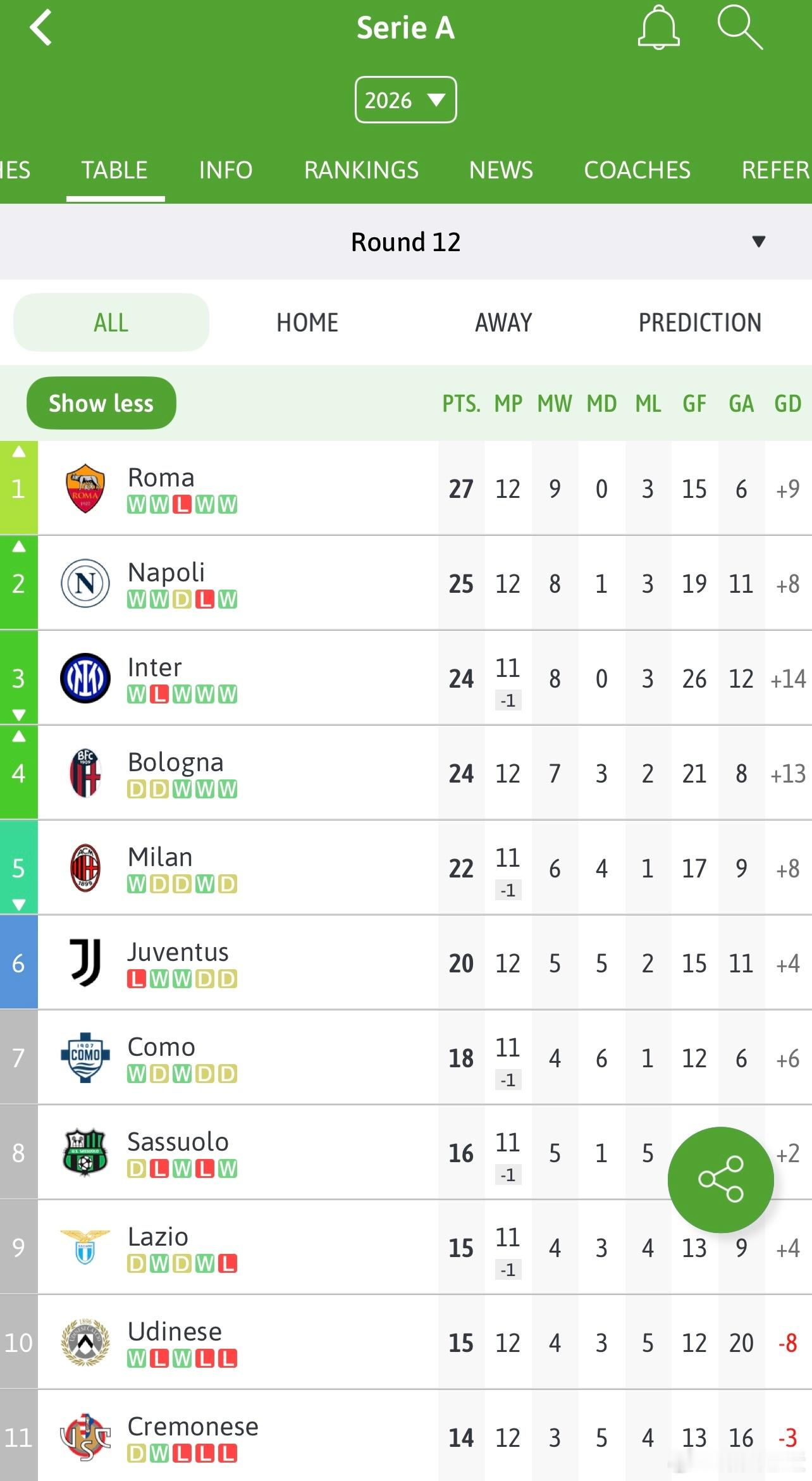This screenshot has height=1481, width=812.
Task: Switch to the RANKINGS tab
Action: (361, 170)
